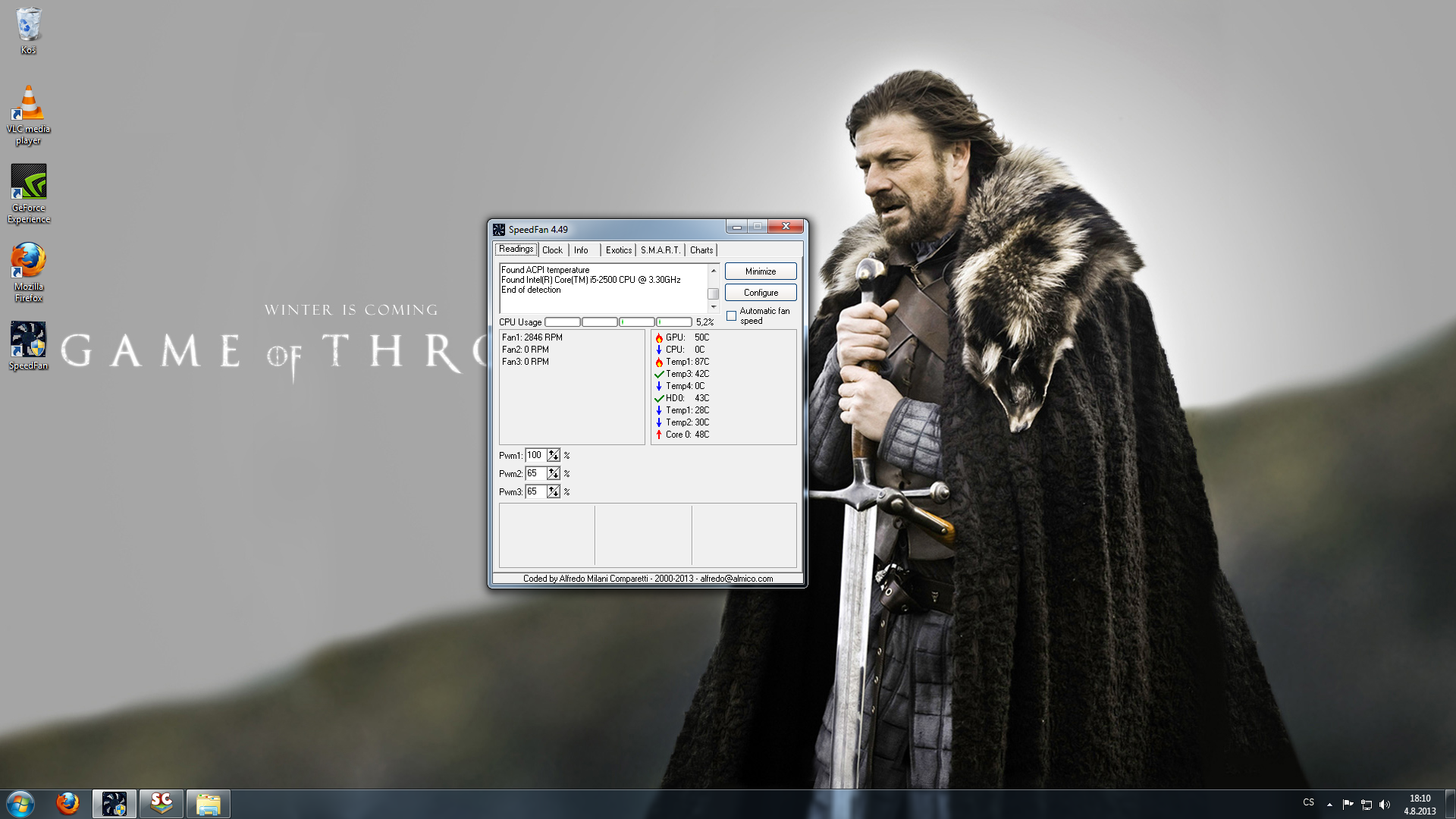Click the Pwm2 spinner arrows
The height and width of the screenshot is (819, 1456).
coord(554,473)
